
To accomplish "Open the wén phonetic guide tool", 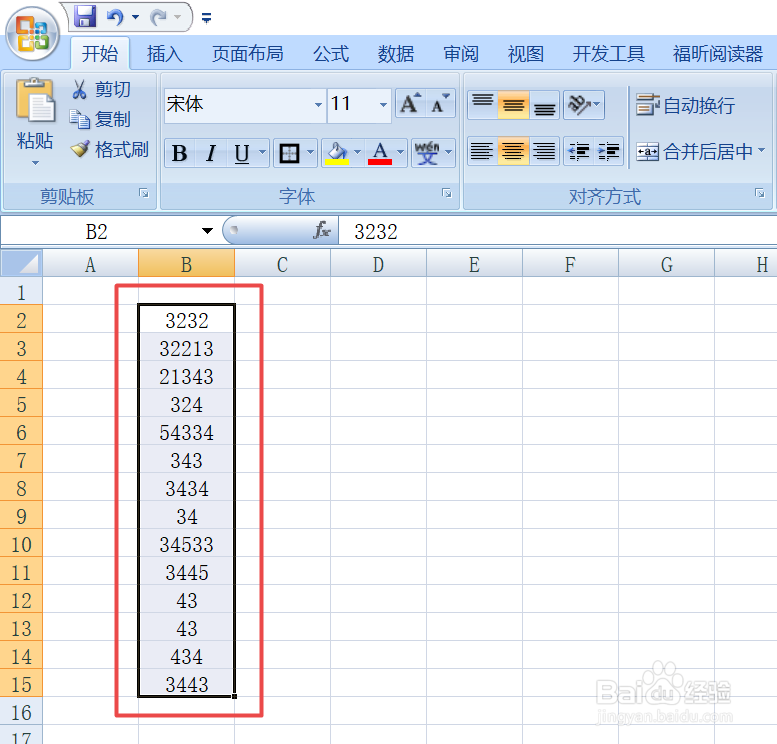I will click(427, 153).
